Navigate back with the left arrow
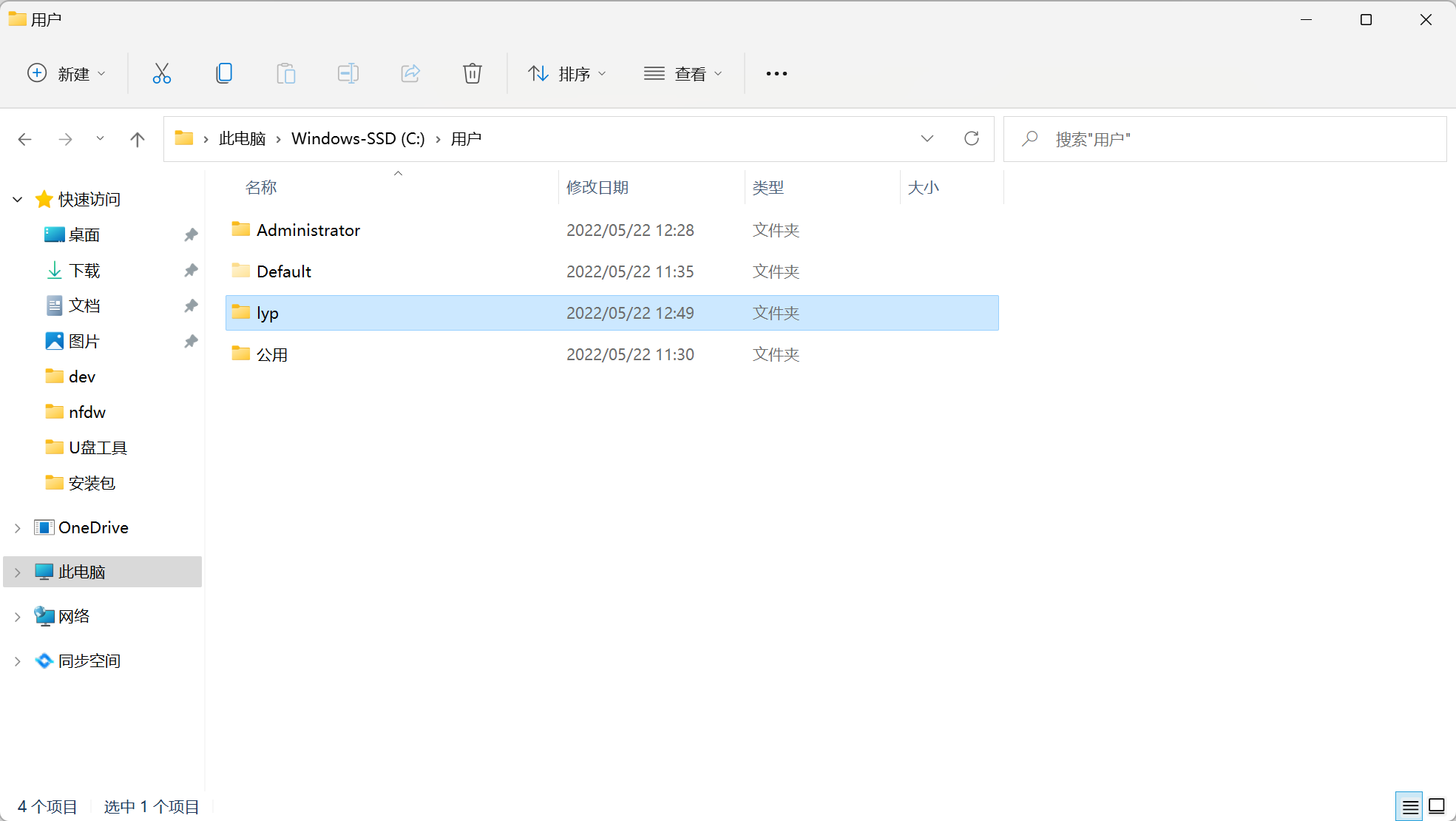This screenshot has width=1456, height=821. [25, 139]
